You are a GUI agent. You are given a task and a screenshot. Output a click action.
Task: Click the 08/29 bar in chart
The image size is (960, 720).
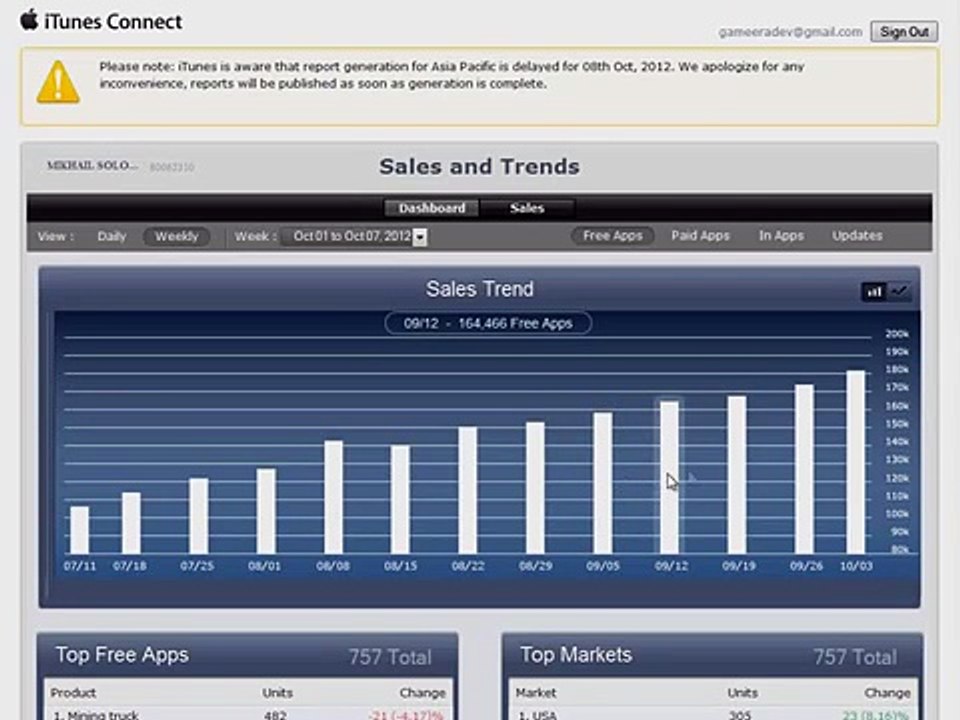pyautogui.click(x=535, y=488)
